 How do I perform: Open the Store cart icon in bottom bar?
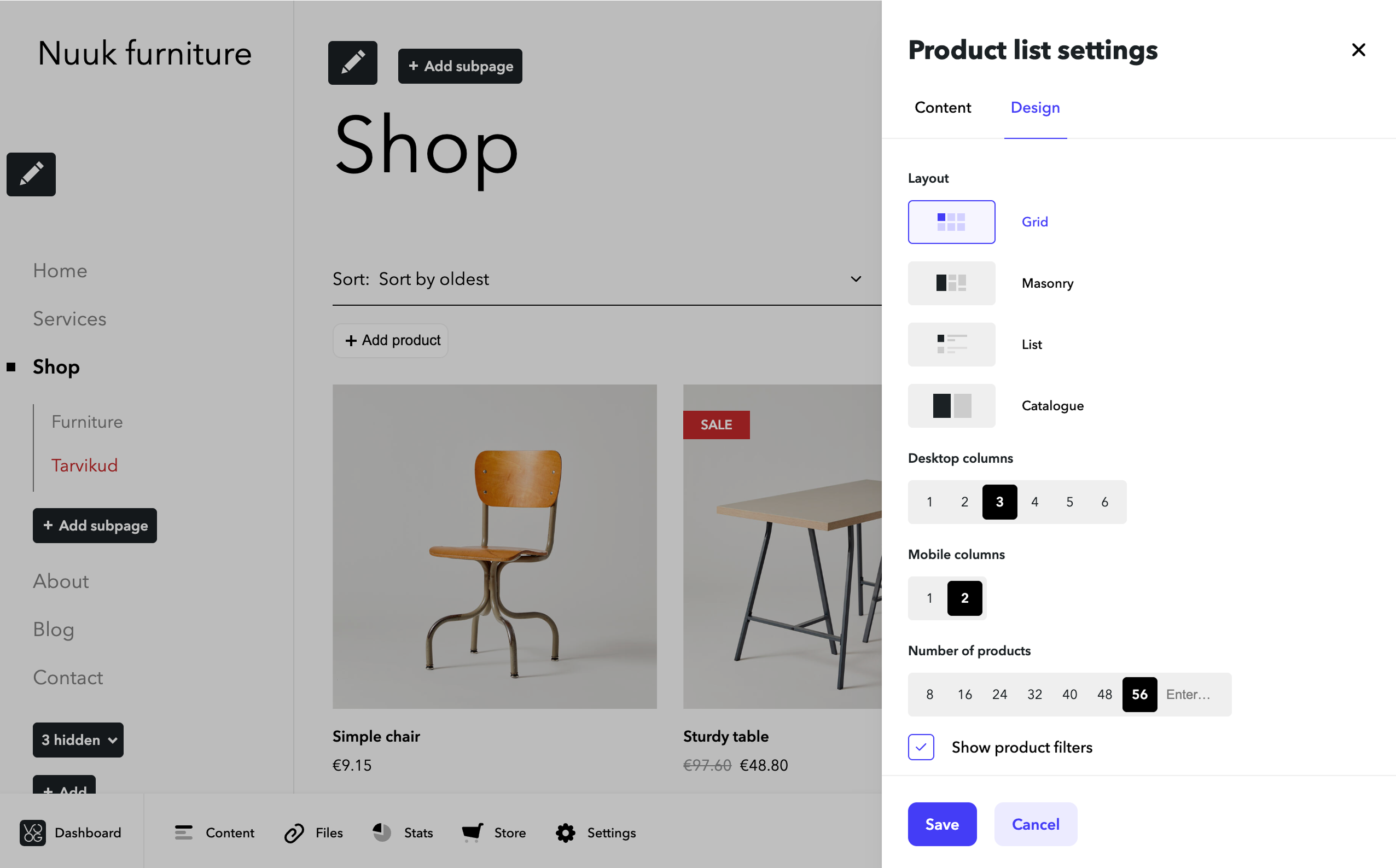[x=473, y=832]
